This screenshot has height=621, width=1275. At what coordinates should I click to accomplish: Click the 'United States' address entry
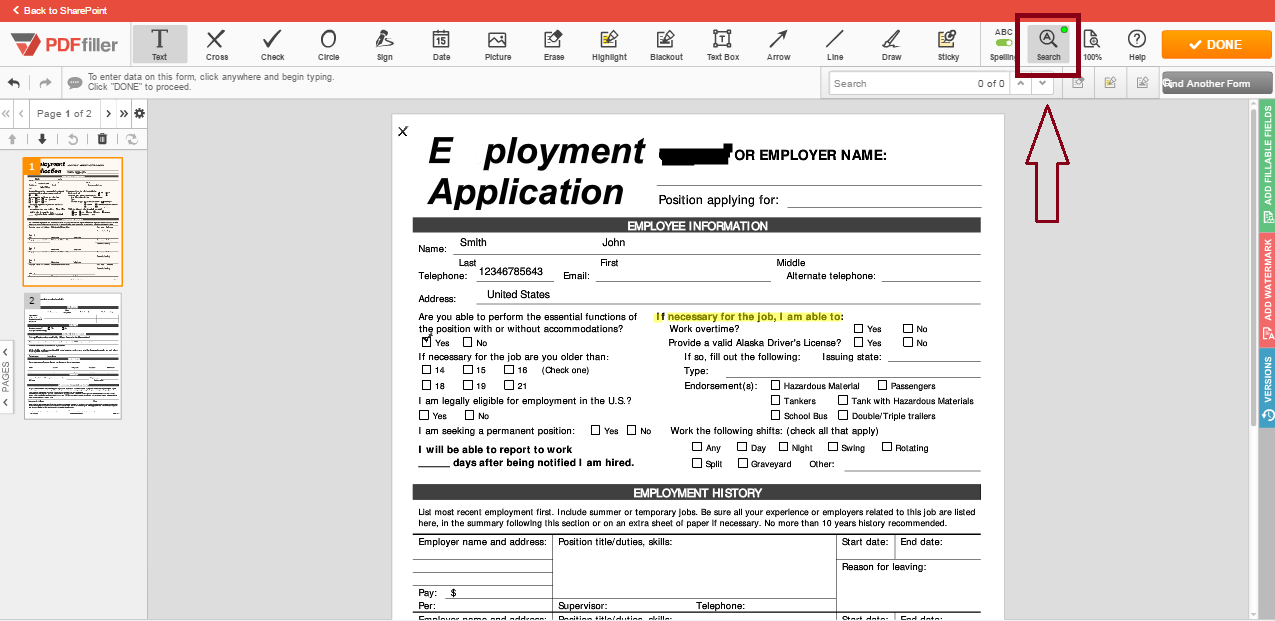[518, 295]
